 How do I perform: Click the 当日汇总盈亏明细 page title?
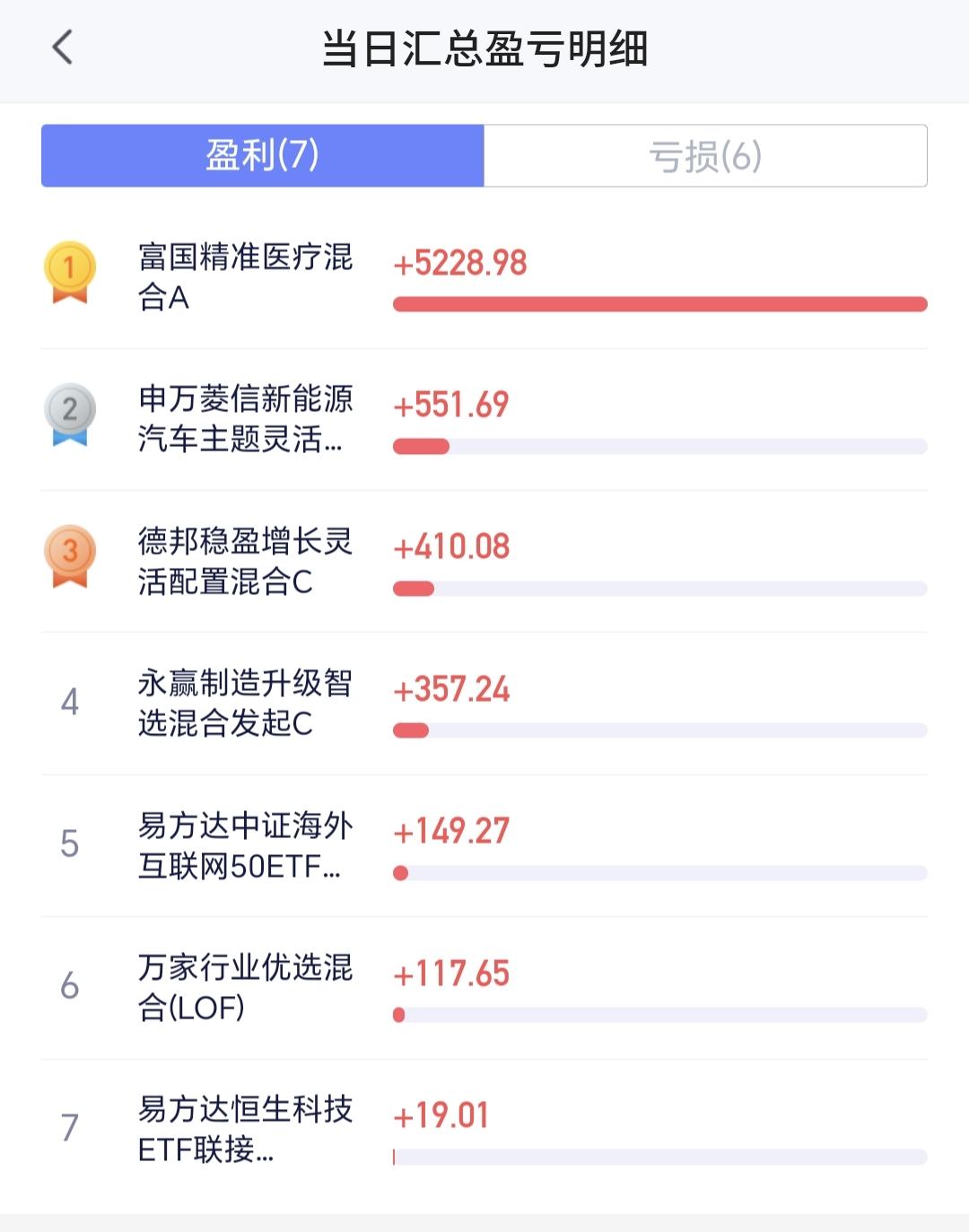pos(484,48)
